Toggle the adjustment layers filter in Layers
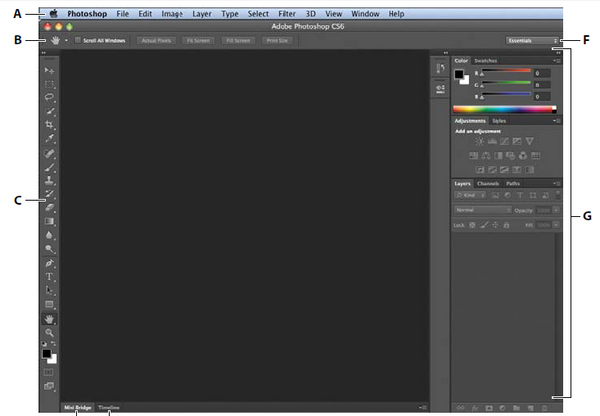 pos(507,195)
